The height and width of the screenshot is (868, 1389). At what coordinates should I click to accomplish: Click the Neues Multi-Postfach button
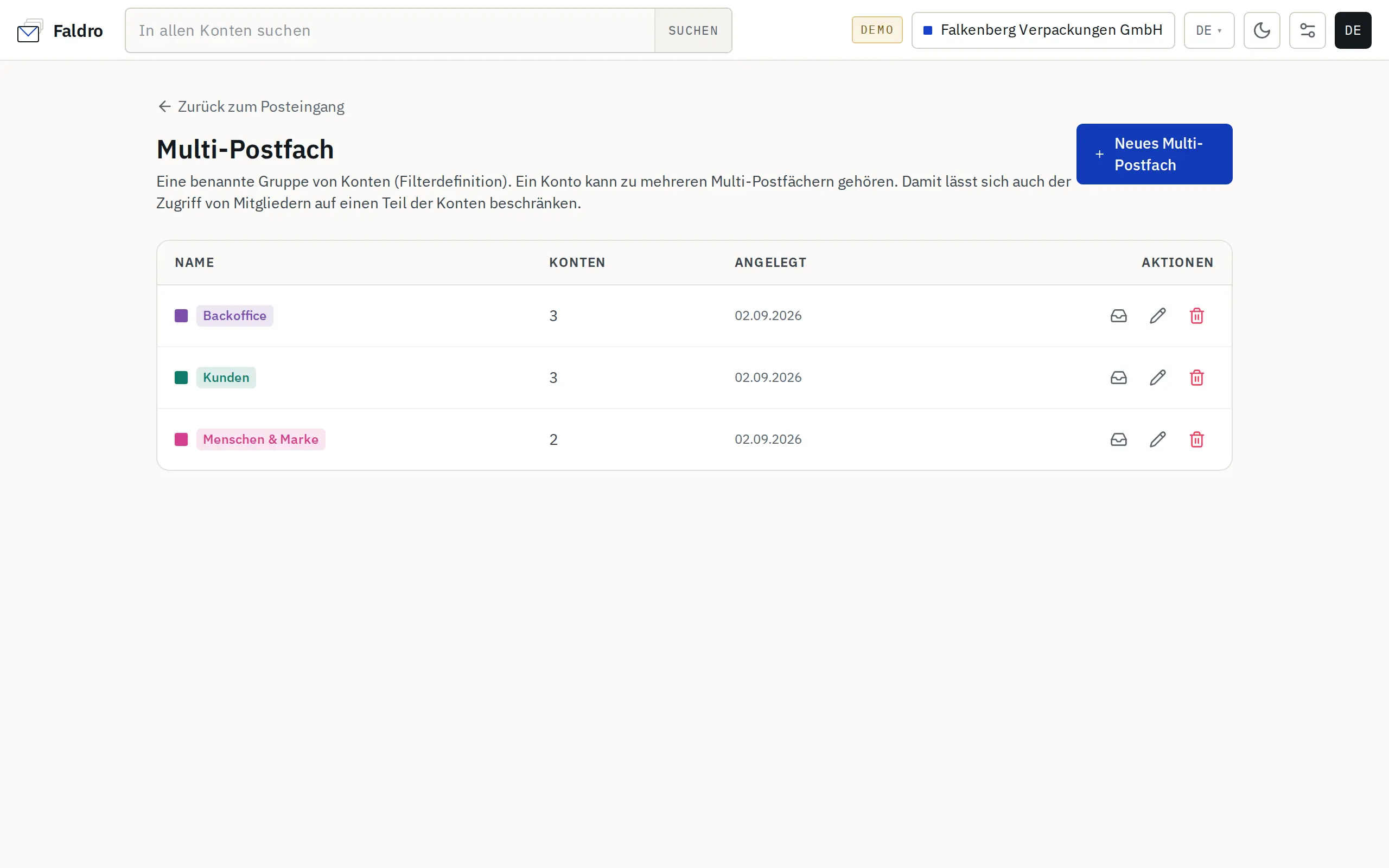[x=1154, y=154]
